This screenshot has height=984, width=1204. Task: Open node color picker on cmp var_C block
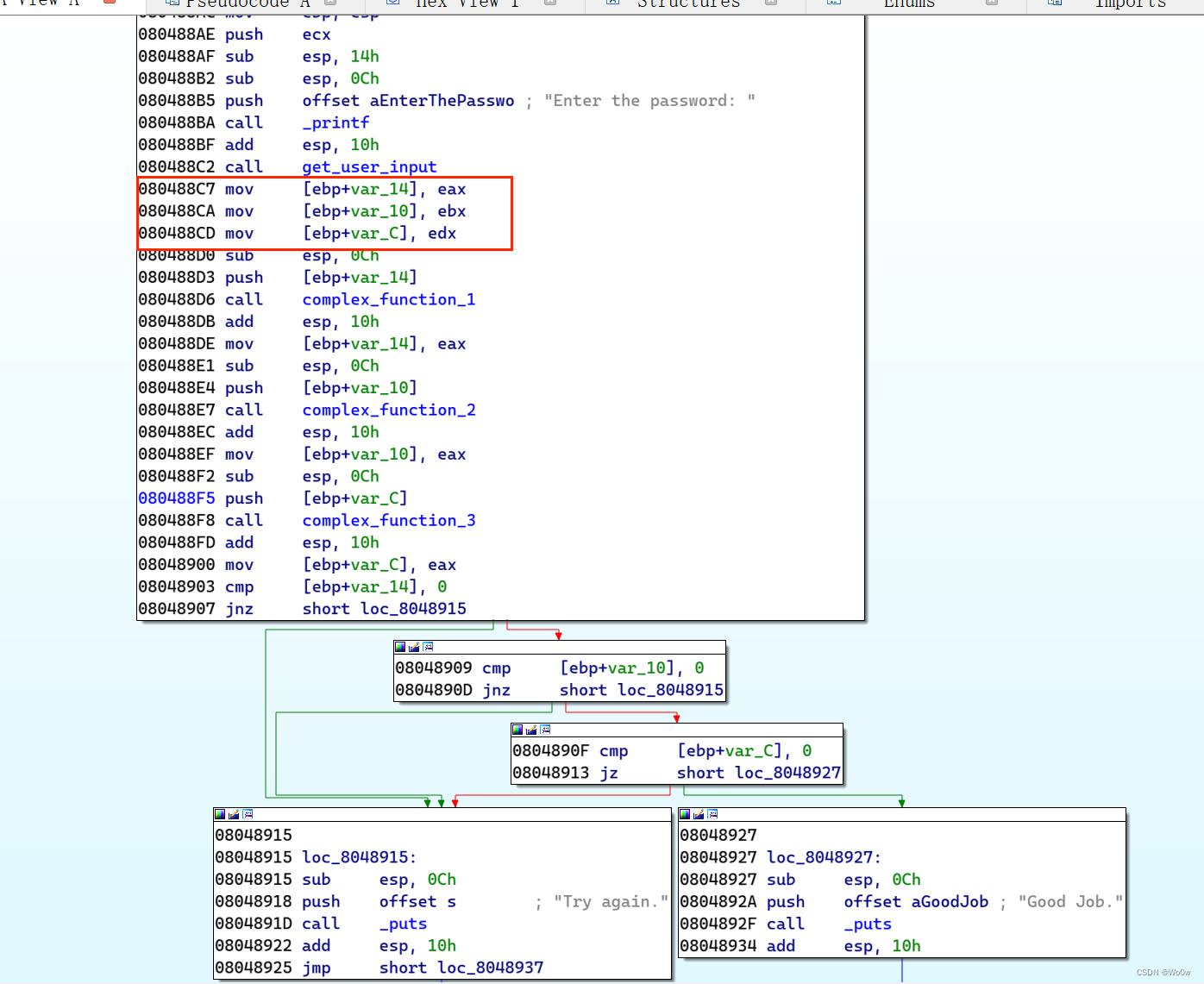(517, 730)
